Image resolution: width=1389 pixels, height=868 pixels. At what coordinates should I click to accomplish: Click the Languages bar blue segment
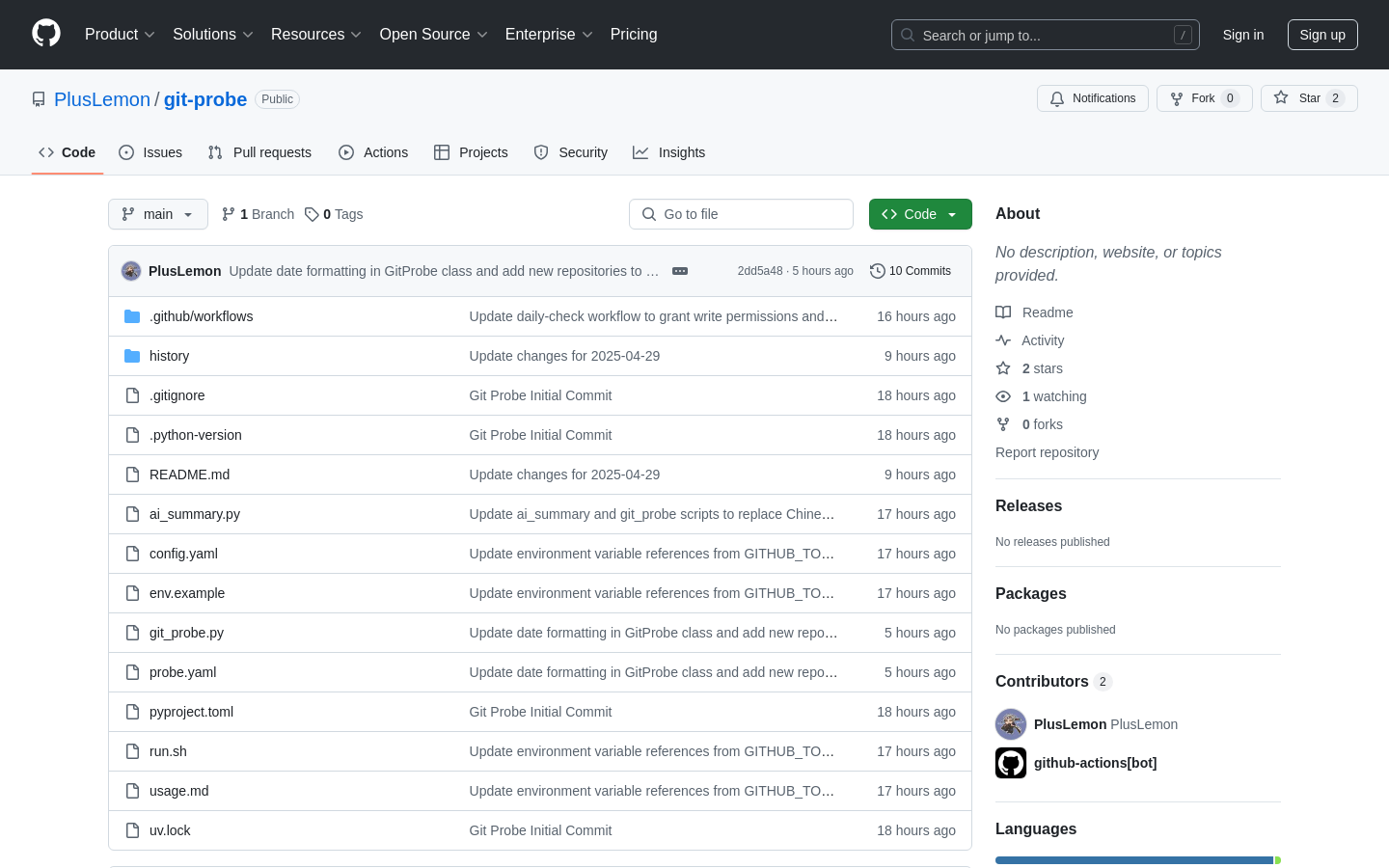pos(1134,860)
